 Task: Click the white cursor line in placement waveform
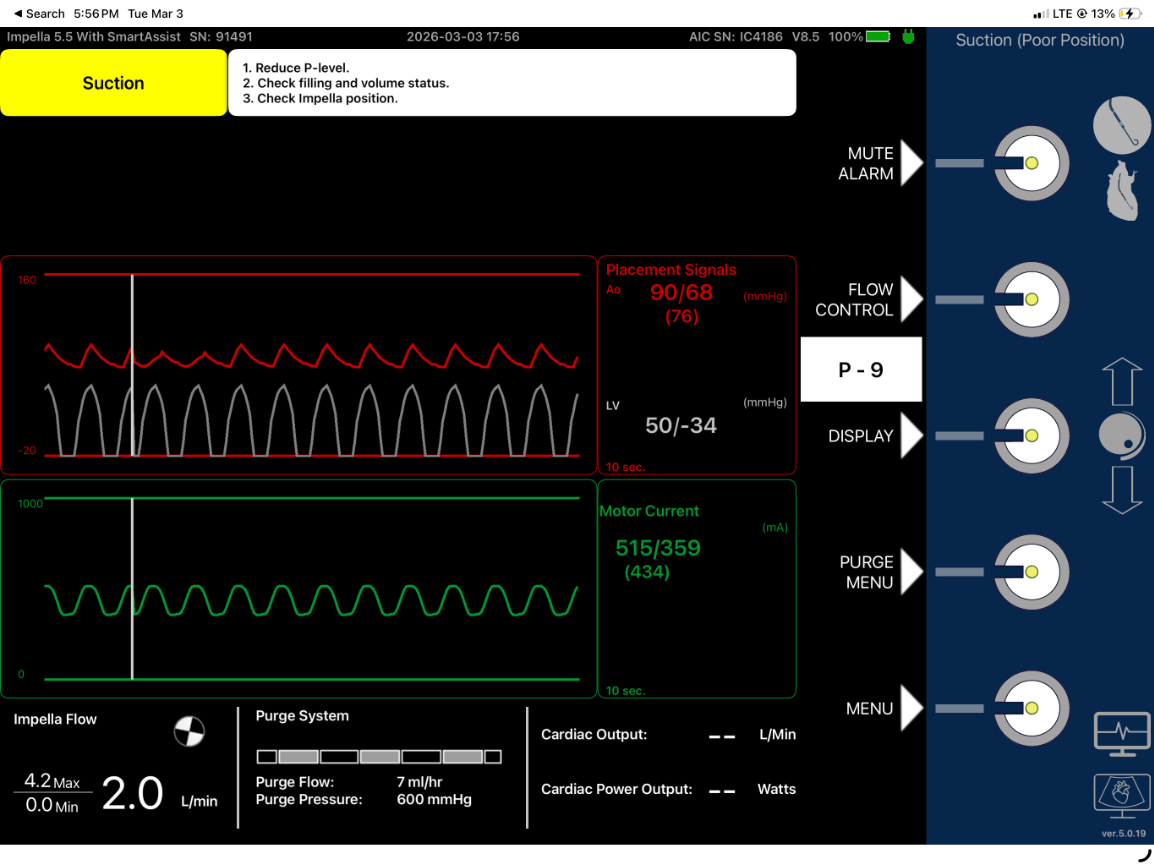coord(132,365)
